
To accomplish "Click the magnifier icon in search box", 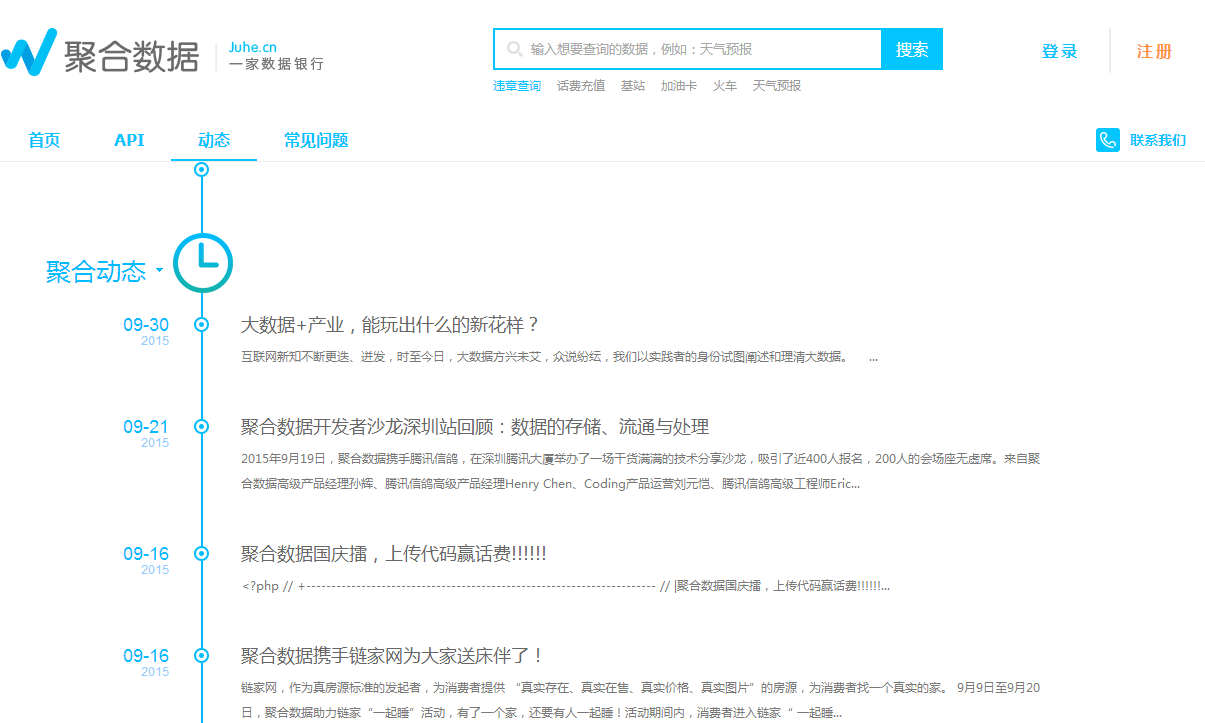I will [514, 49].
